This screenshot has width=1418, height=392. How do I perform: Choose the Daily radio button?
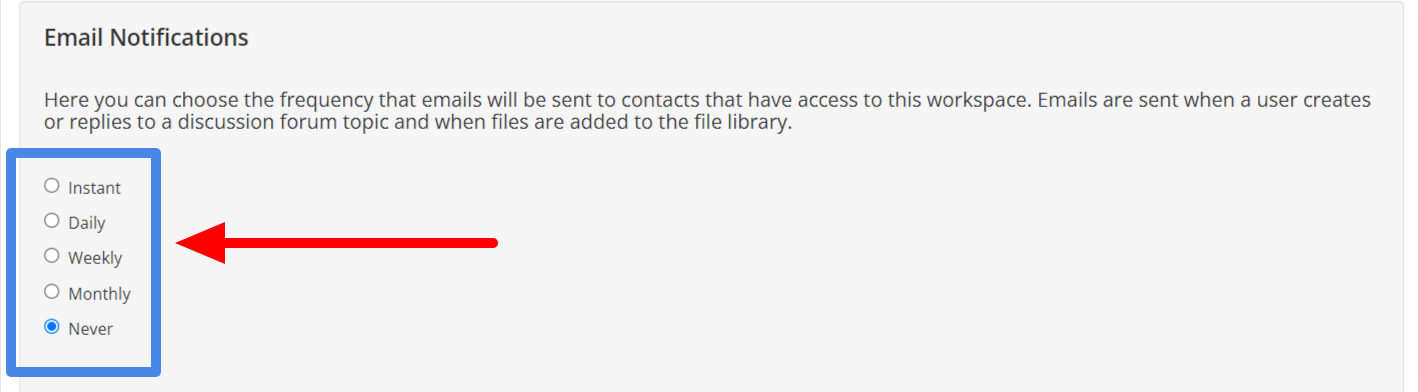(x=52, y=221)
